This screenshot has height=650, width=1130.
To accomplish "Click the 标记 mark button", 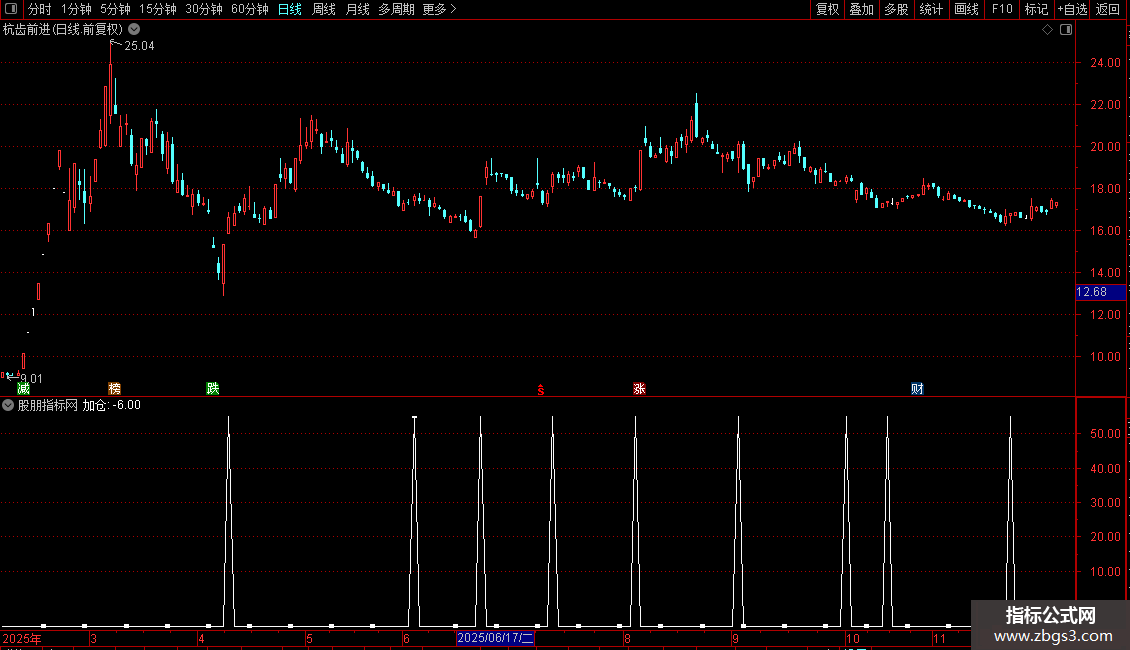I will (1036, 9).
